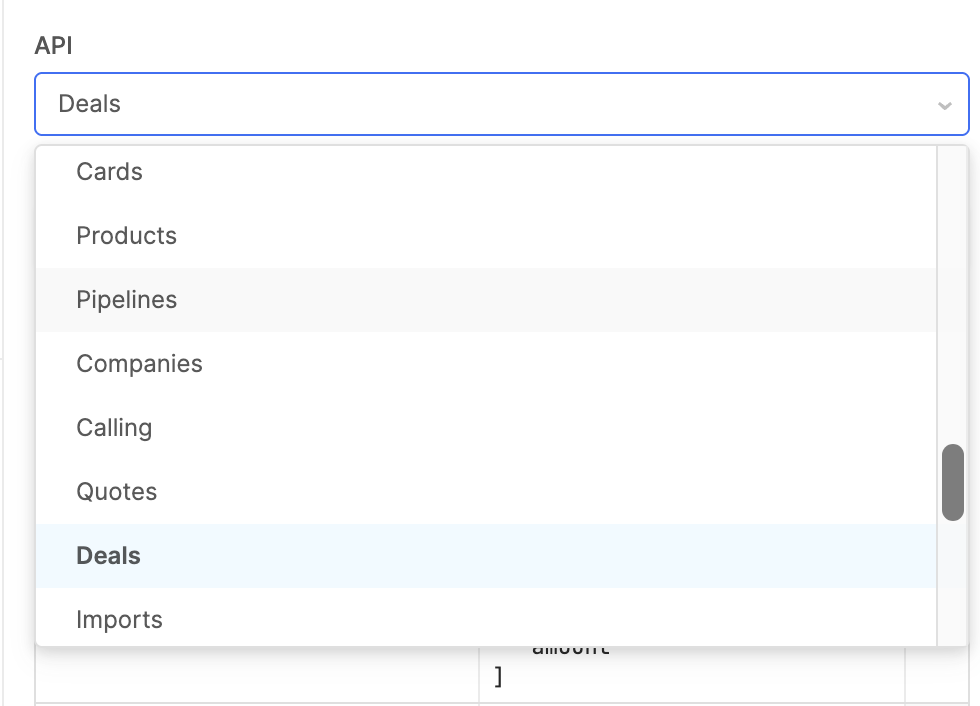Collapse the API dropdown using its chevron arrow
The image size is (980, 706).
click(x=944, y=105)
